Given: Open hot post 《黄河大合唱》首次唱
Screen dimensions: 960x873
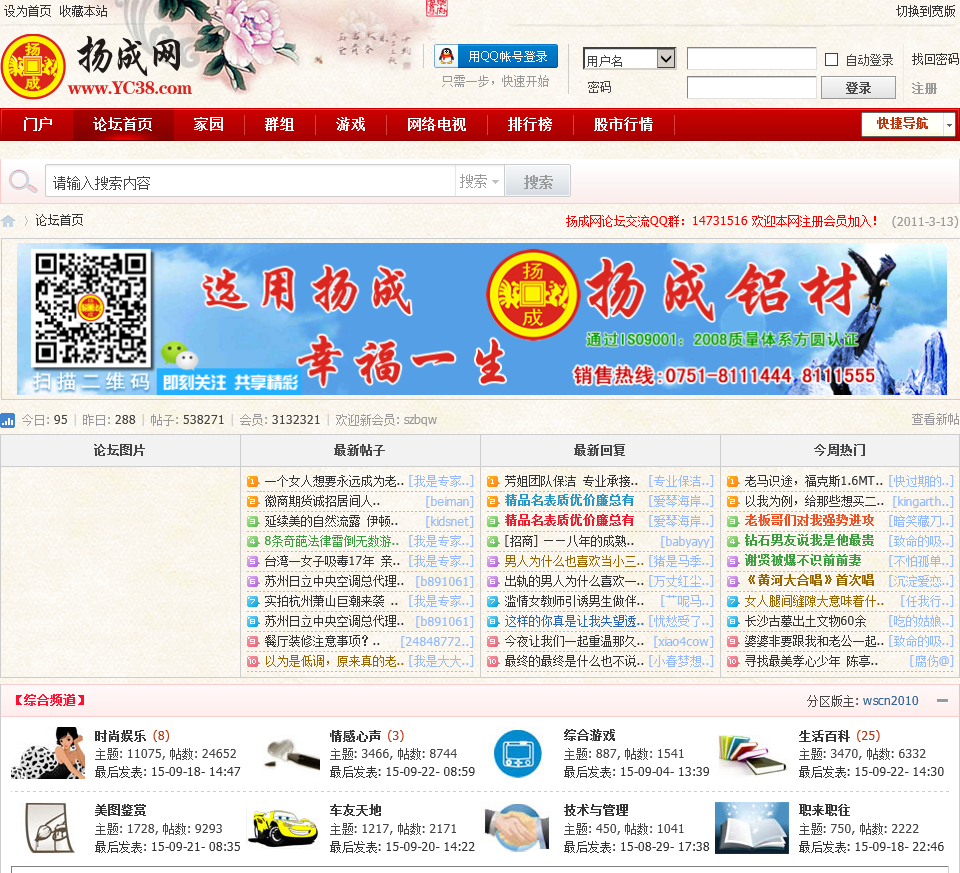Looking at the screenshot, I should 809,580.
